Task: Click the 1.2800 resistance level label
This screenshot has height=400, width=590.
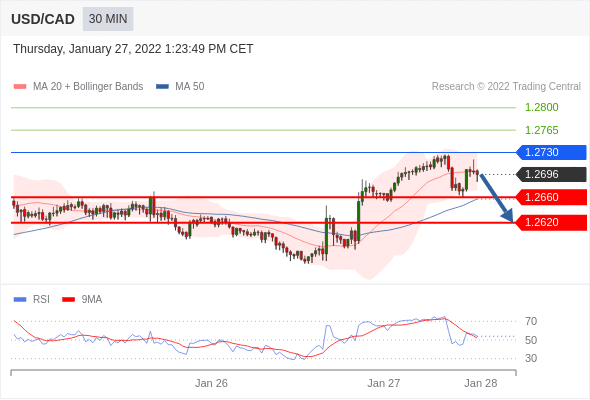Action: point(541,107)
